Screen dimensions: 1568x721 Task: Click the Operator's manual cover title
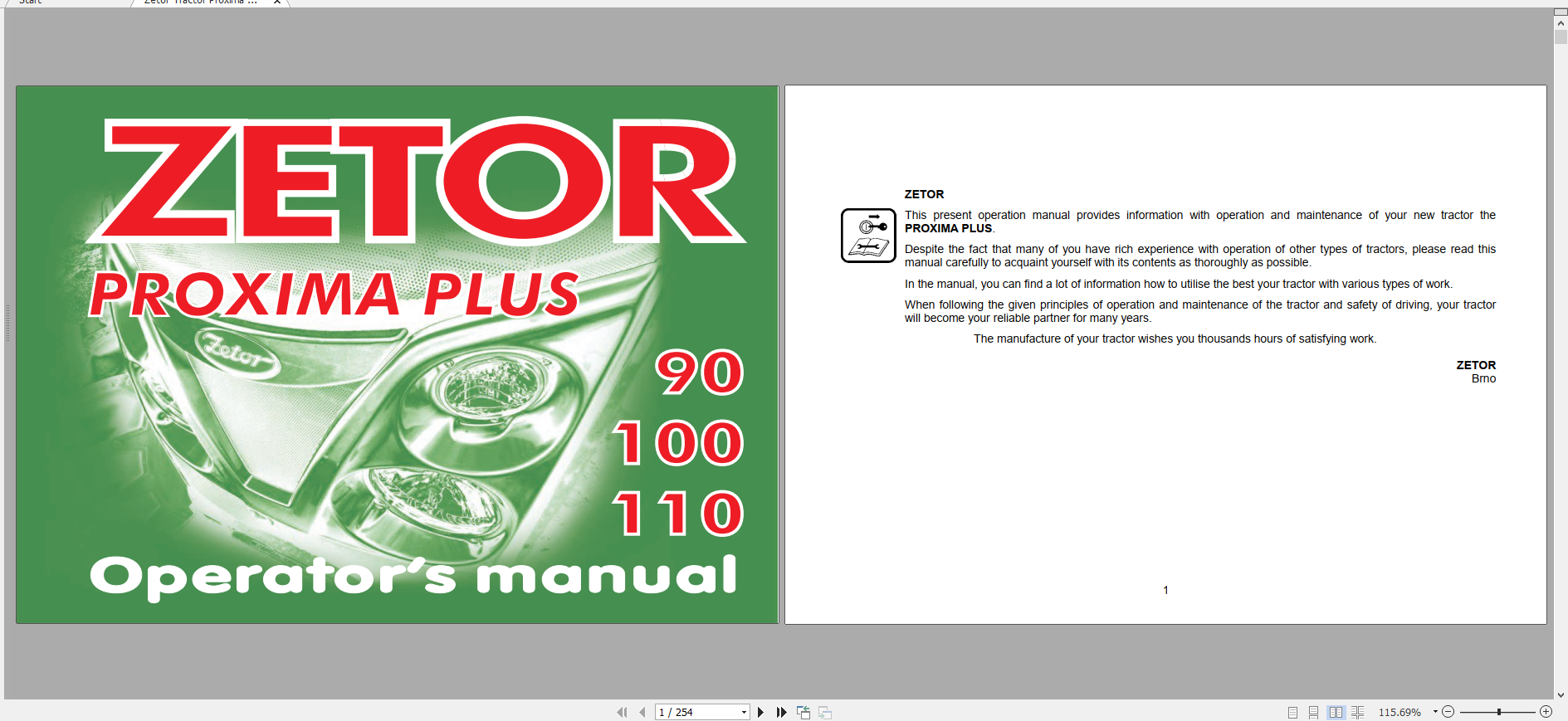pyautogui.click(x=413, y=577)
